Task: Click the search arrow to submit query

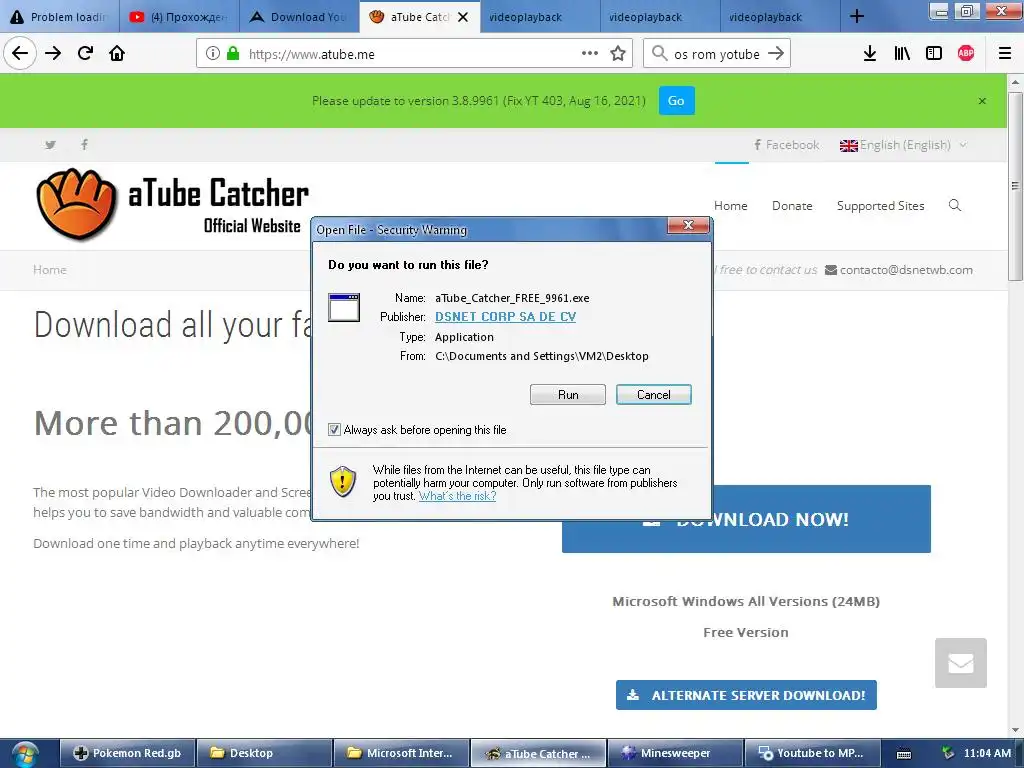Action: pyautogui.click(x=776, y=54)
